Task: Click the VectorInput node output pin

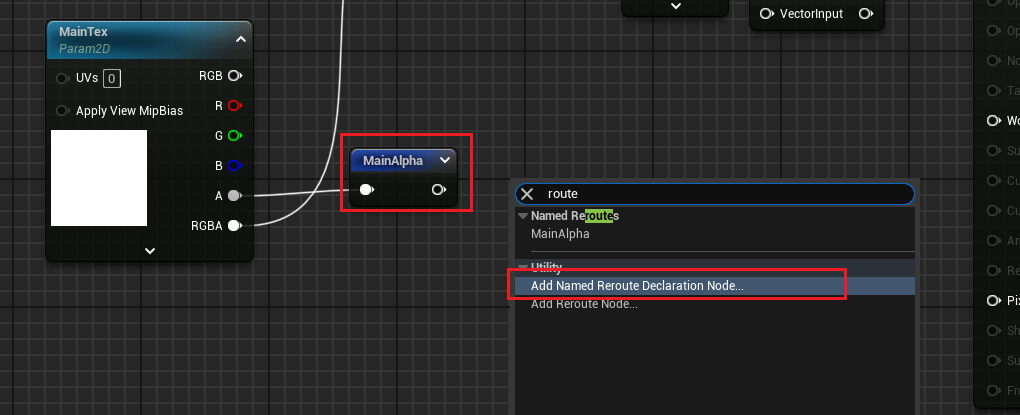Action: 865,14
